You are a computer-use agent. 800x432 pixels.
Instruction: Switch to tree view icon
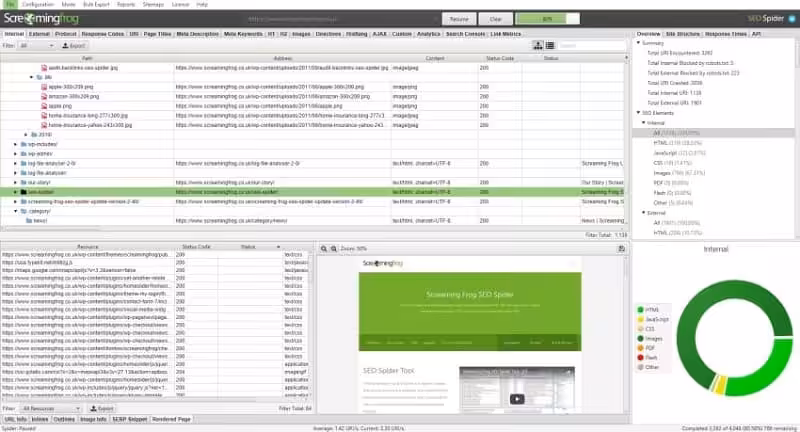click(538, 45)
